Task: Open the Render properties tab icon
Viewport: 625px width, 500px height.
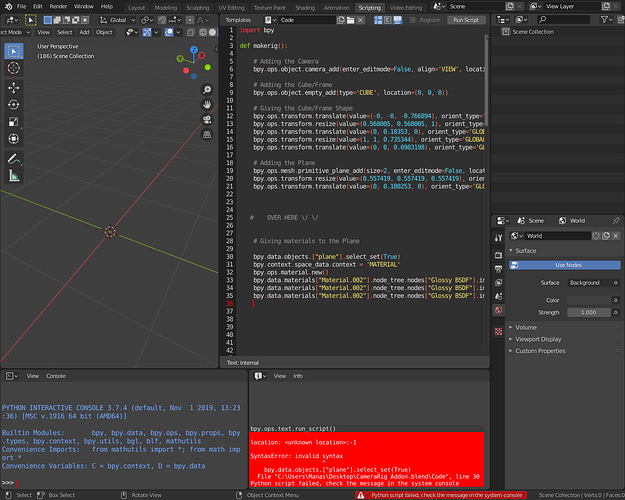Action: [498, 255]
